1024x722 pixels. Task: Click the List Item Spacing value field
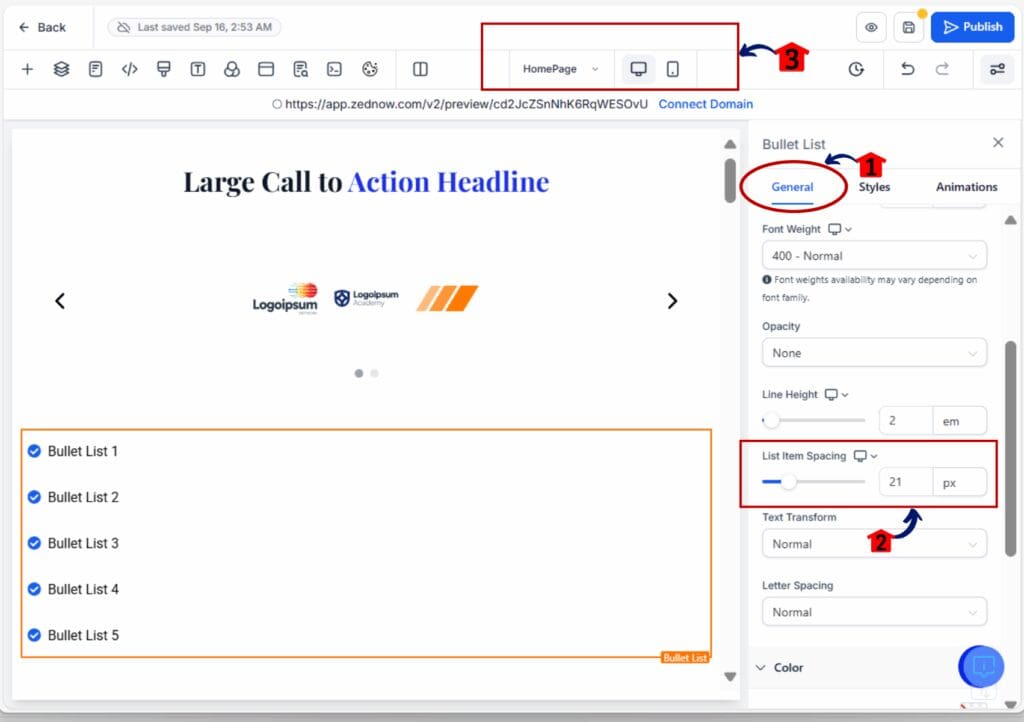(x=905, y=482)
